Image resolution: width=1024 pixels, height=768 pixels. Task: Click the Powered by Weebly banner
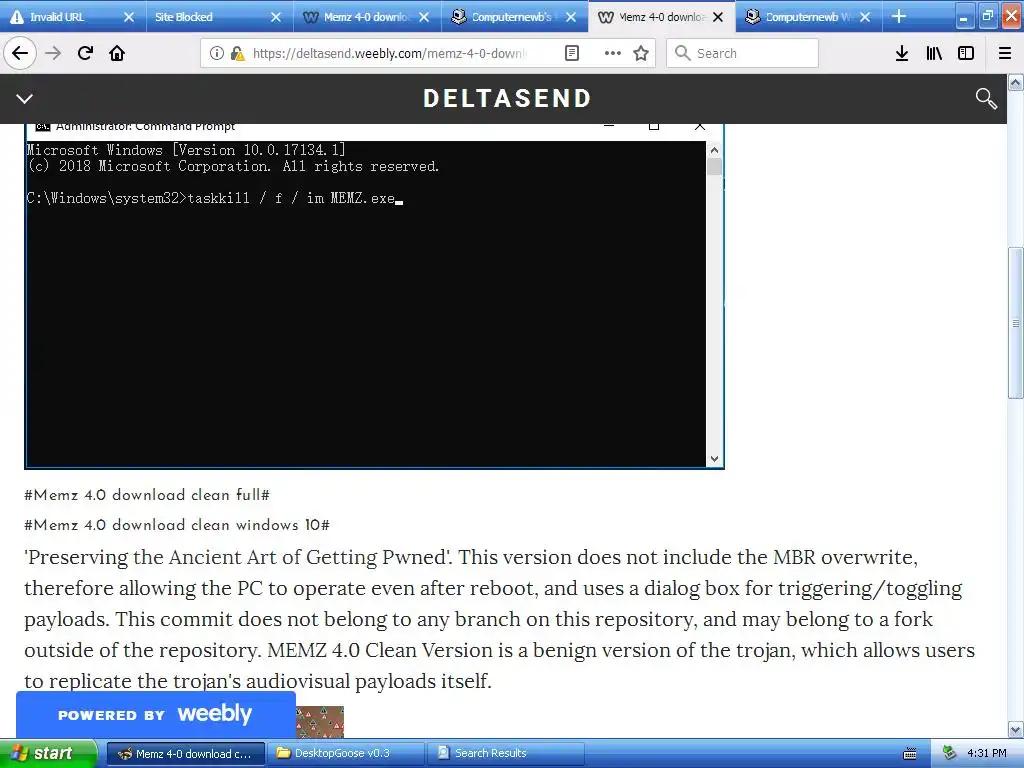[155, 714]
